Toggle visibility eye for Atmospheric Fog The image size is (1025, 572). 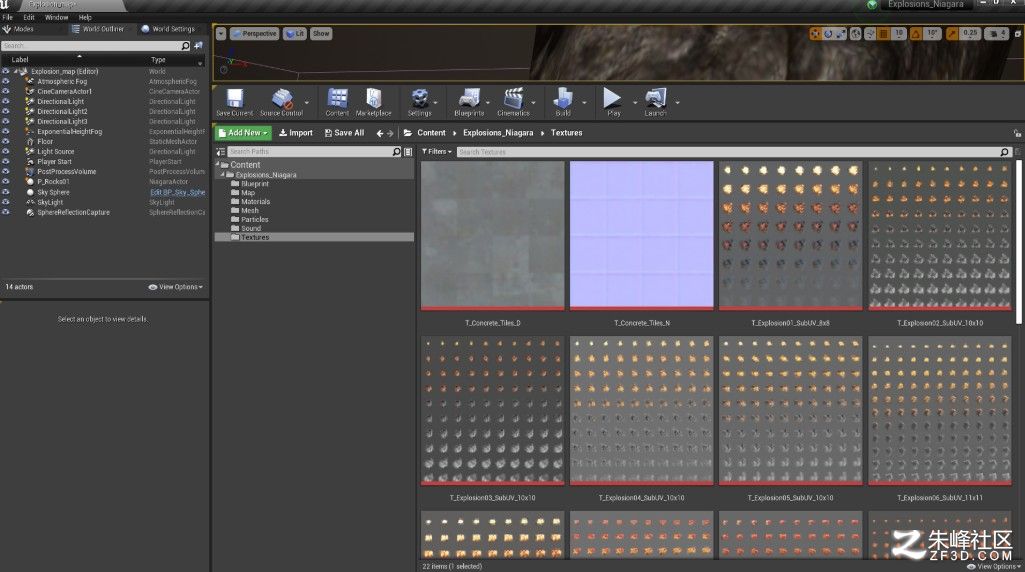click(x=6, y=82)
